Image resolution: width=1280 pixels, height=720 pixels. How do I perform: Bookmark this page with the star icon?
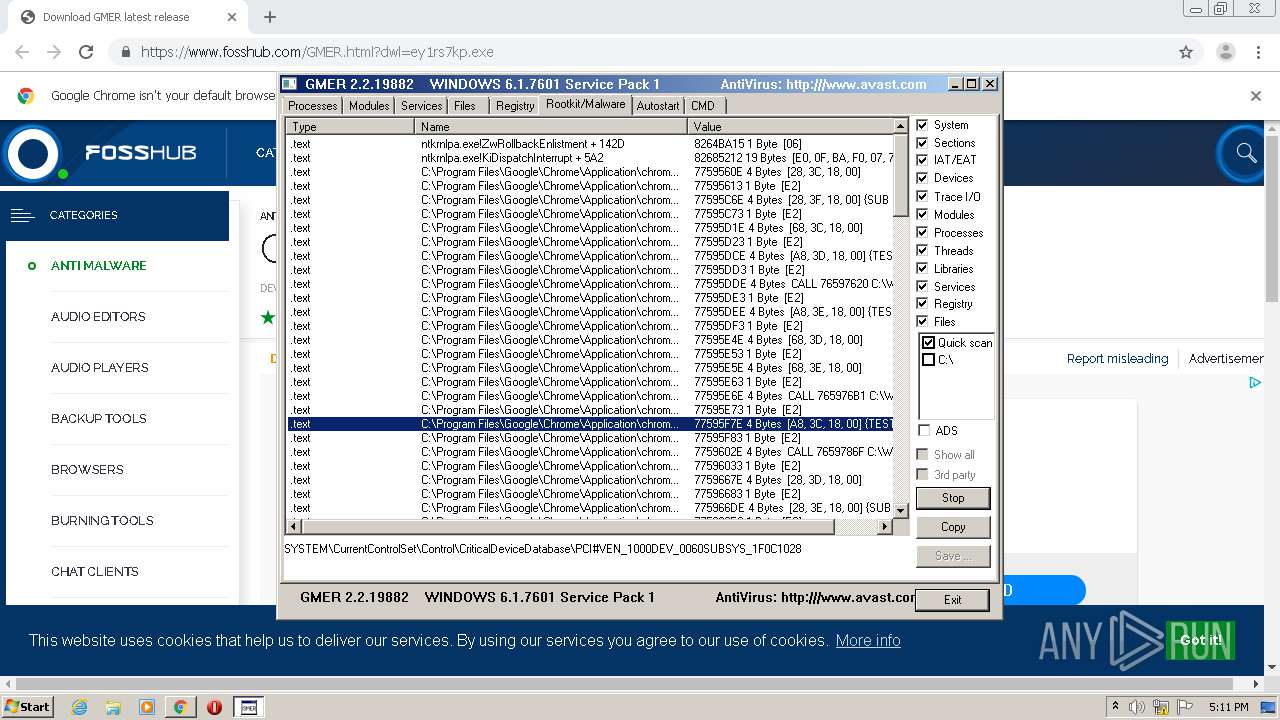1186,52
